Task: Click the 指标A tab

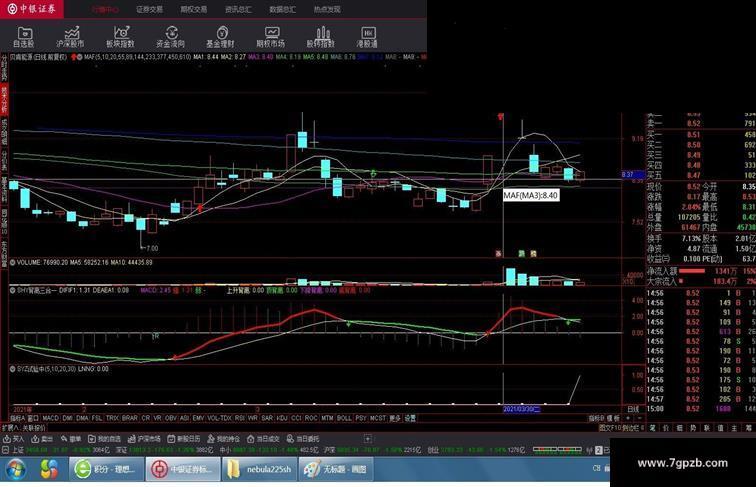Action: 18,418
